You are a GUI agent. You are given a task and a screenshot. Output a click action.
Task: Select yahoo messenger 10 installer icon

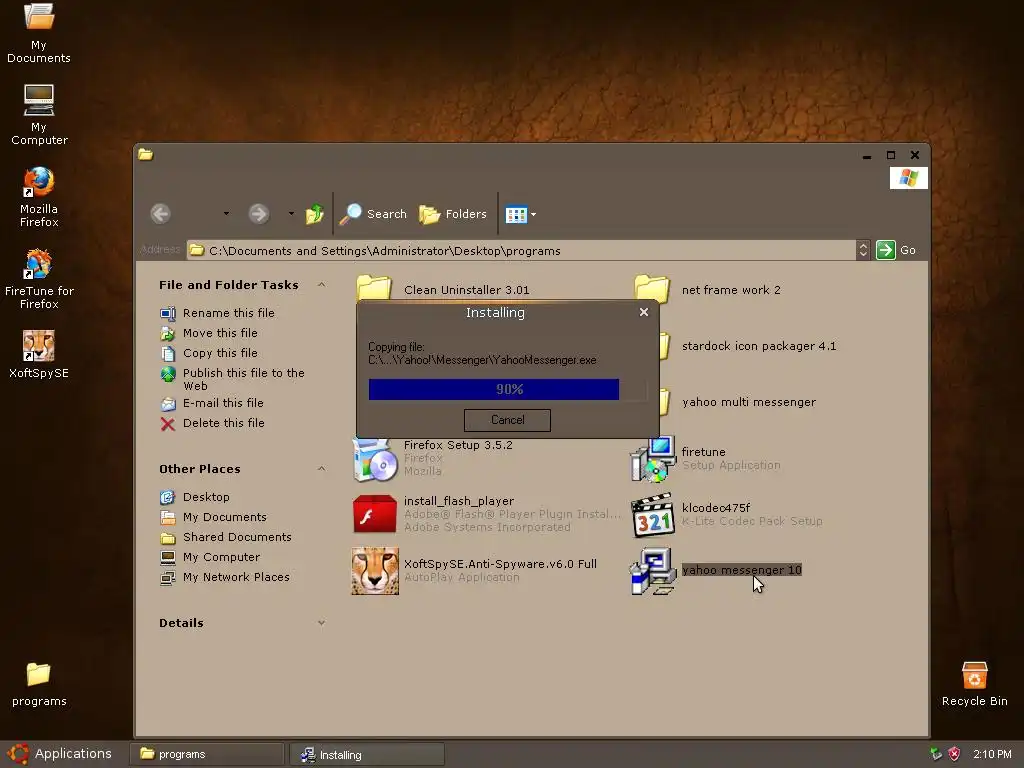click(652, 571)
